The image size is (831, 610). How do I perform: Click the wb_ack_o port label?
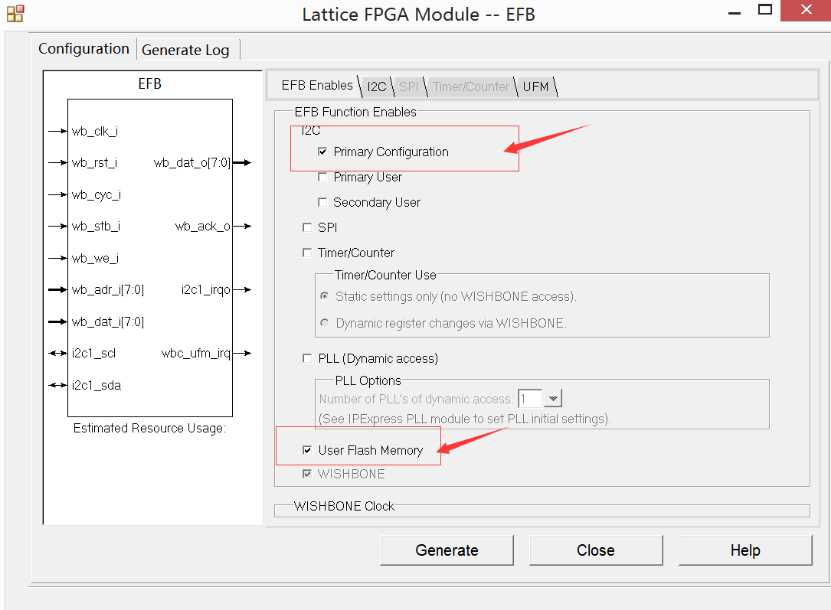(x=202, y=226)
